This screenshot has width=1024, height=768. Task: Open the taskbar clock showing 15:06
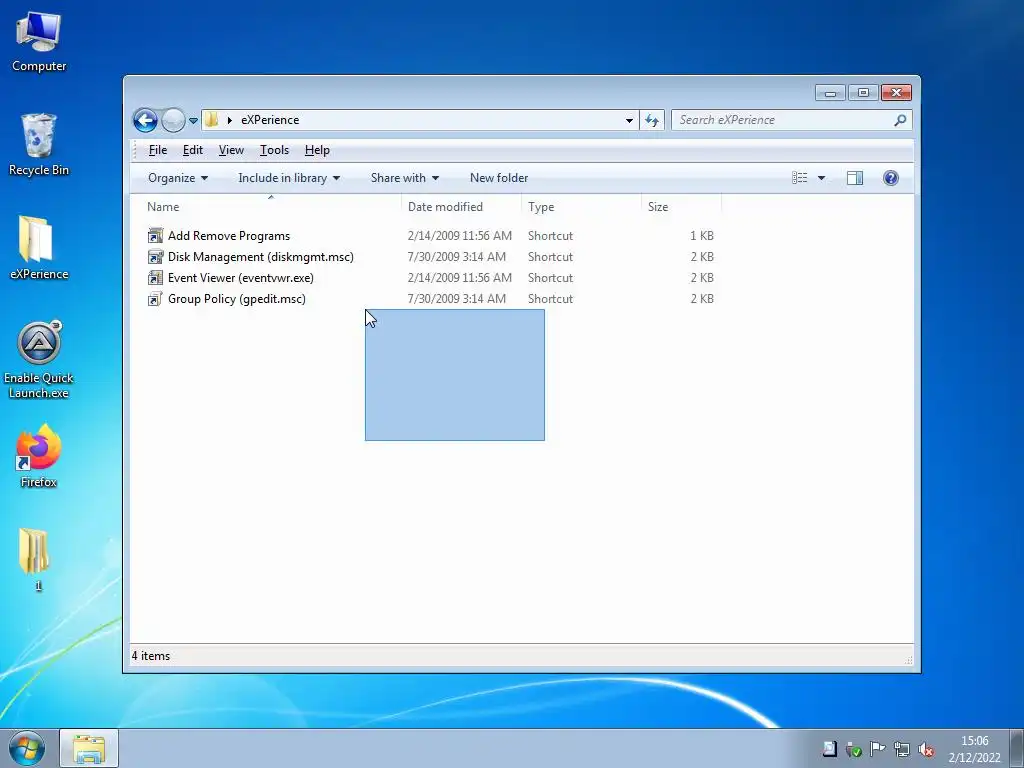tap(974, 749)
